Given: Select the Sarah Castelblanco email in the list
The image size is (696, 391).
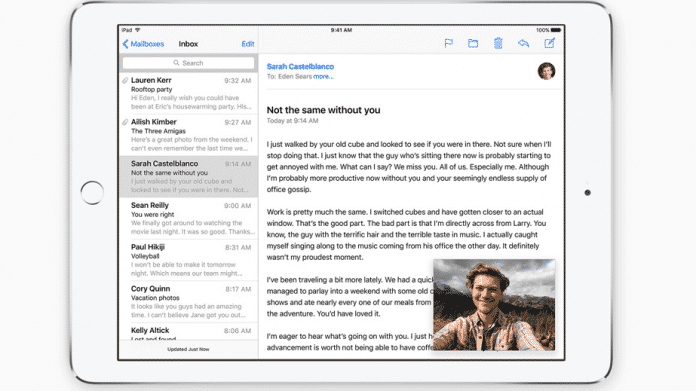Looking at the screenshot, I should tap(189, 177).
